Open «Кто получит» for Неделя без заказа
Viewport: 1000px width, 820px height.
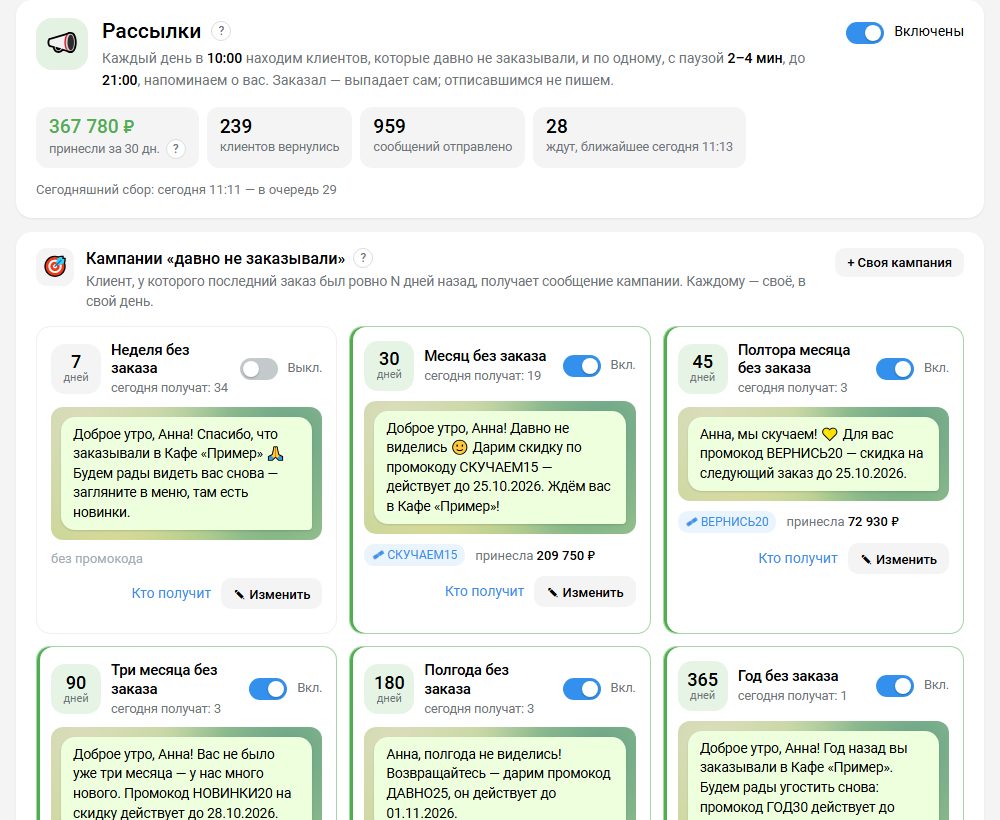171,593
